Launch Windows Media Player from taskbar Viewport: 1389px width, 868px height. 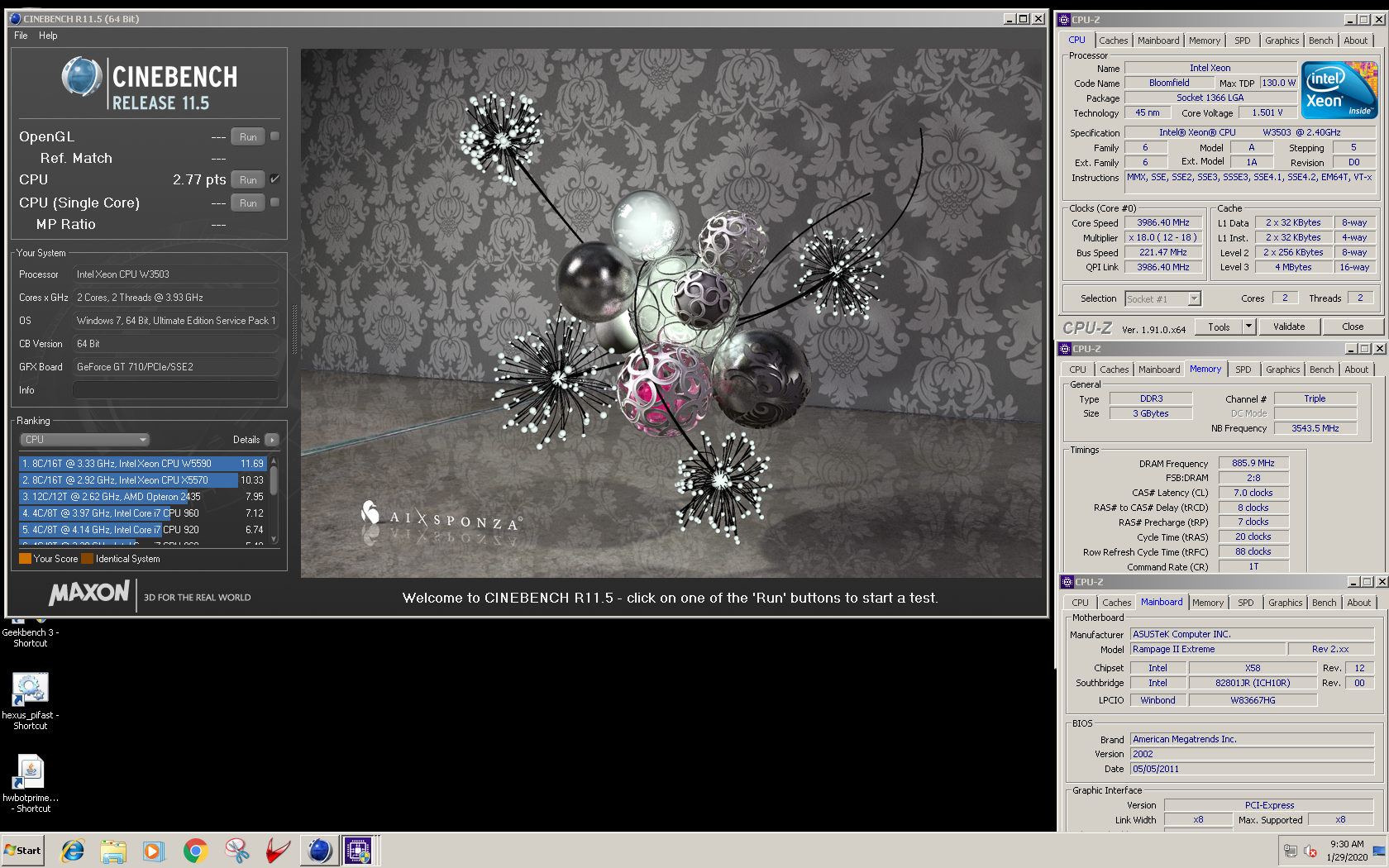[x=154, y=850]
